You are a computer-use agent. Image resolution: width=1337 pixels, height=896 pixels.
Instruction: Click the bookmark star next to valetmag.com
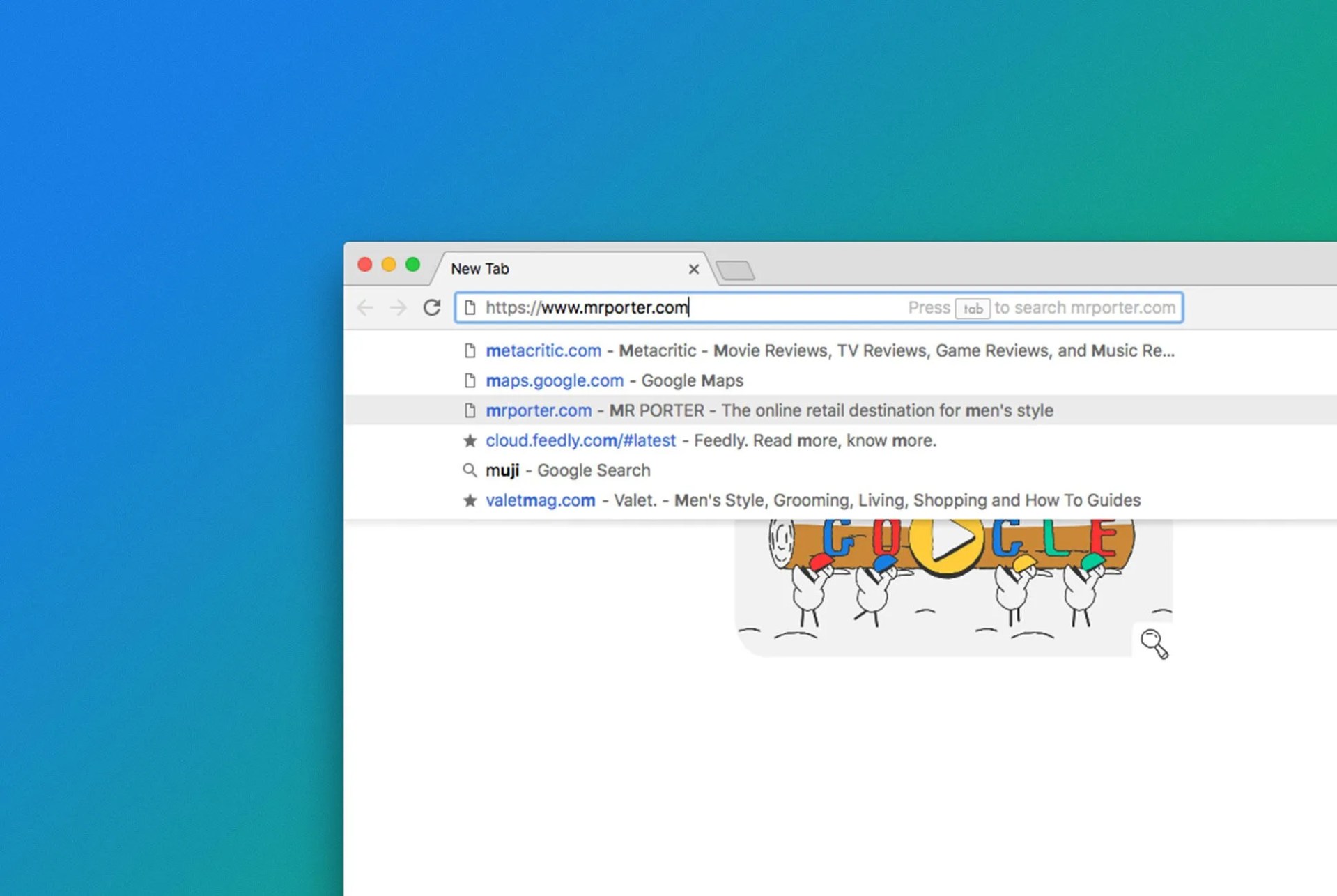click(x=470, y=500)
